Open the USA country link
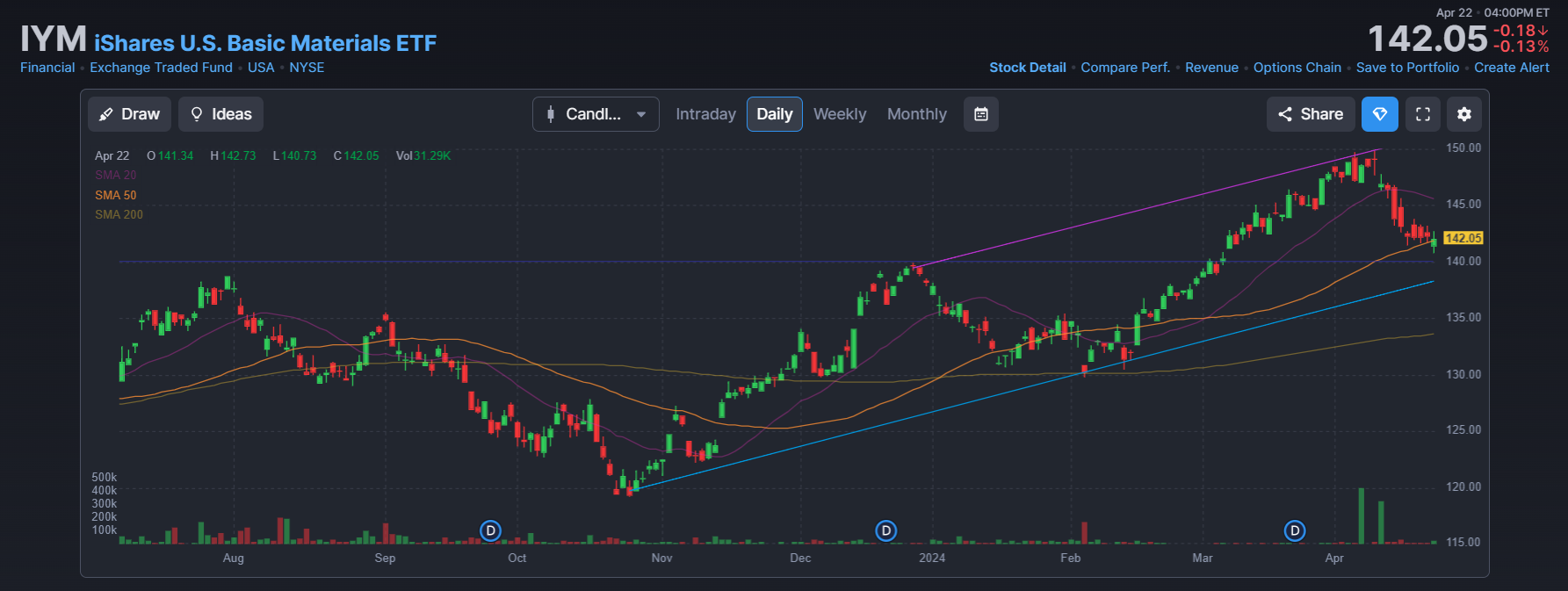Screen dimensions: 1568x591 (x=261, y=68)
